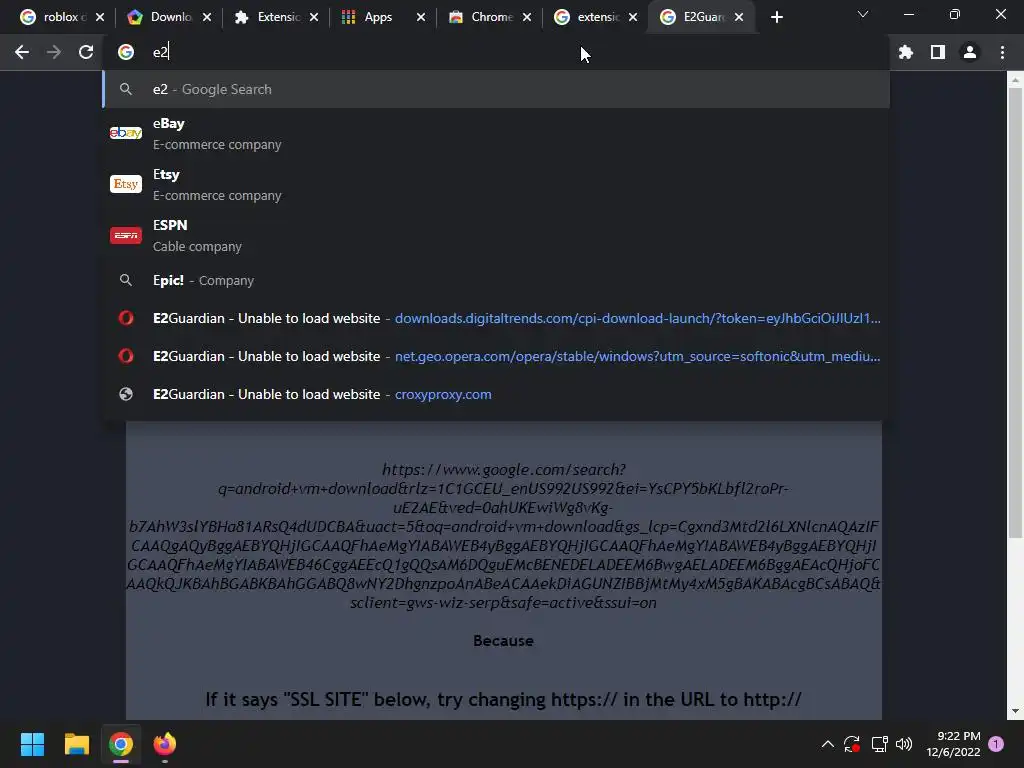Open Firefox from the taskbar
Screen dimensions: 1024x768
point(165,744)
